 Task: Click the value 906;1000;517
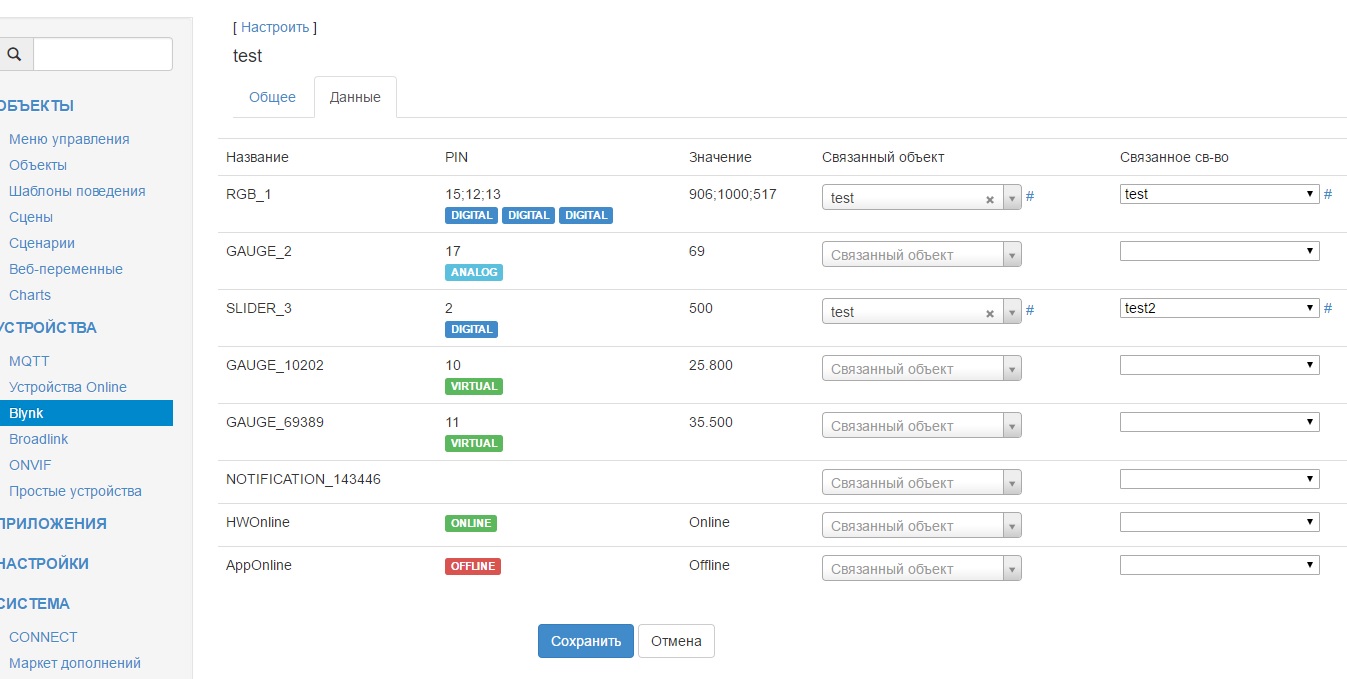click(x=733, y=194)
